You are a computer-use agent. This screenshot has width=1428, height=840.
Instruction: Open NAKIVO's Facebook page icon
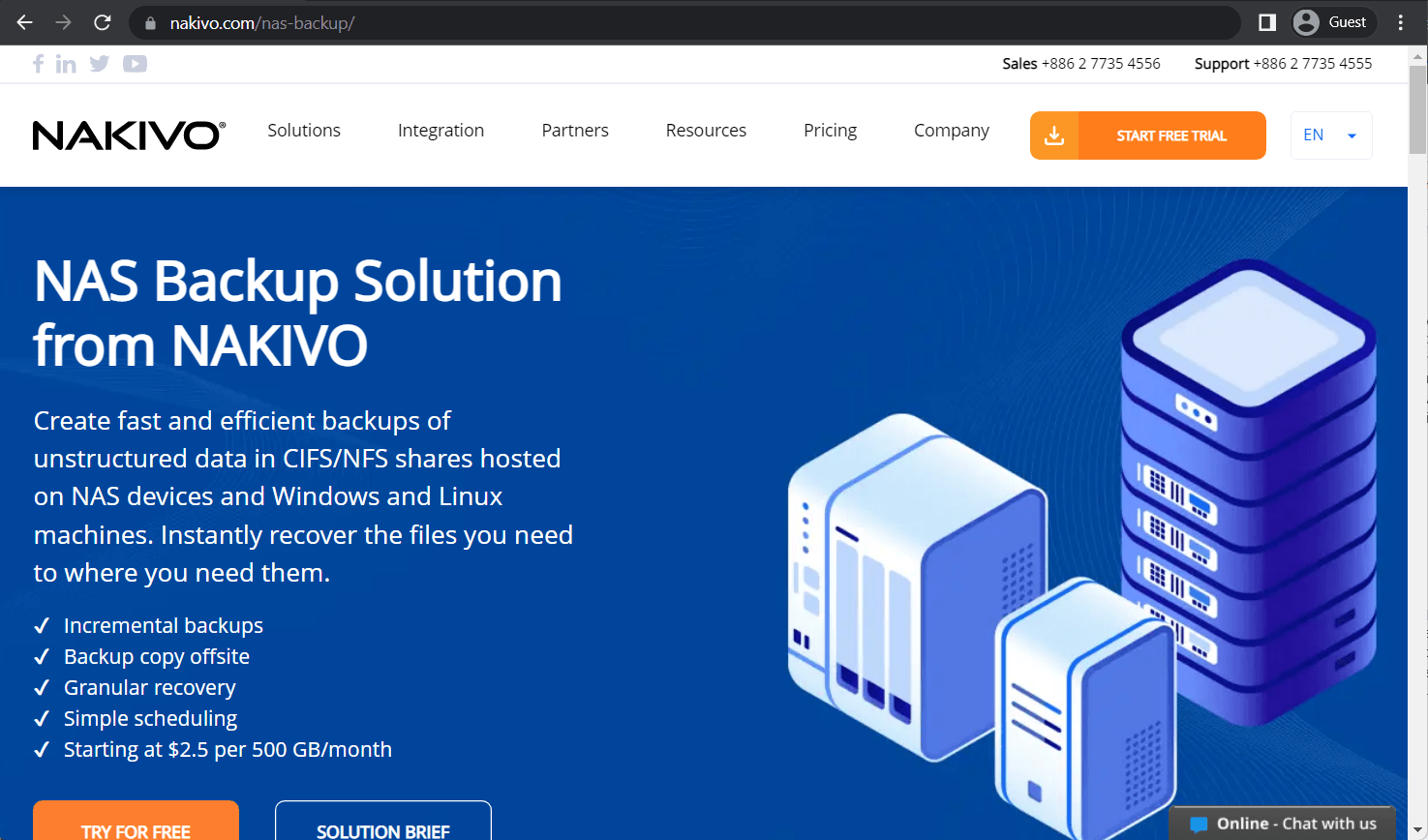(x=38, y=64)
